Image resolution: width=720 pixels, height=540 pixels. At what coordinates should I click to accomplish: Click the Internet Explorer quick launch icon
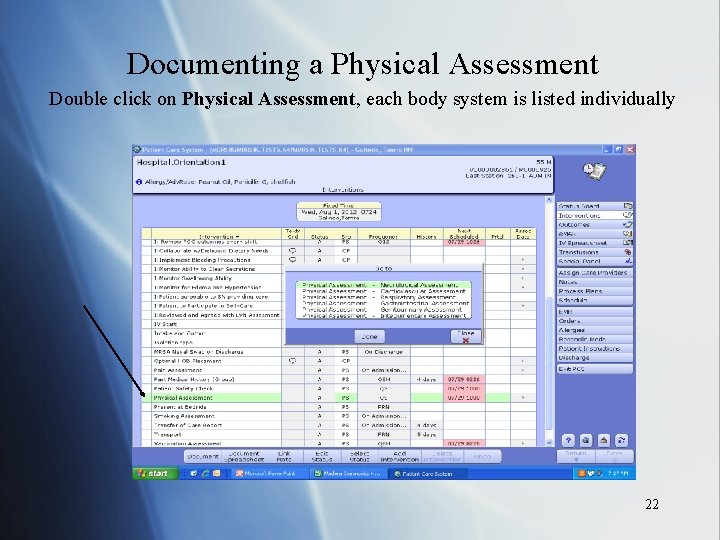pos(205,473)
